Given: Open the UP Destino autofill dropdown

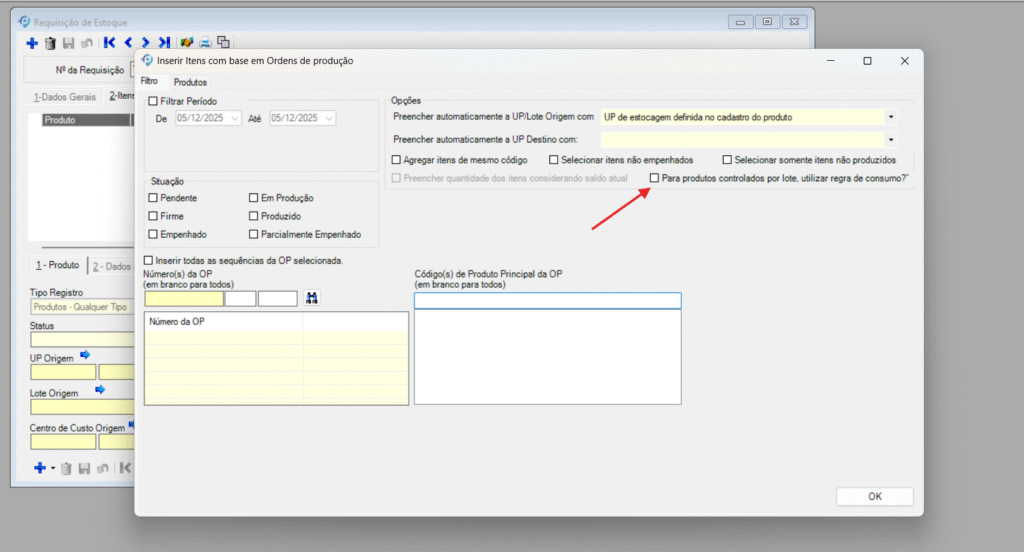Looking at the screenshot, I should pos(890,140).
